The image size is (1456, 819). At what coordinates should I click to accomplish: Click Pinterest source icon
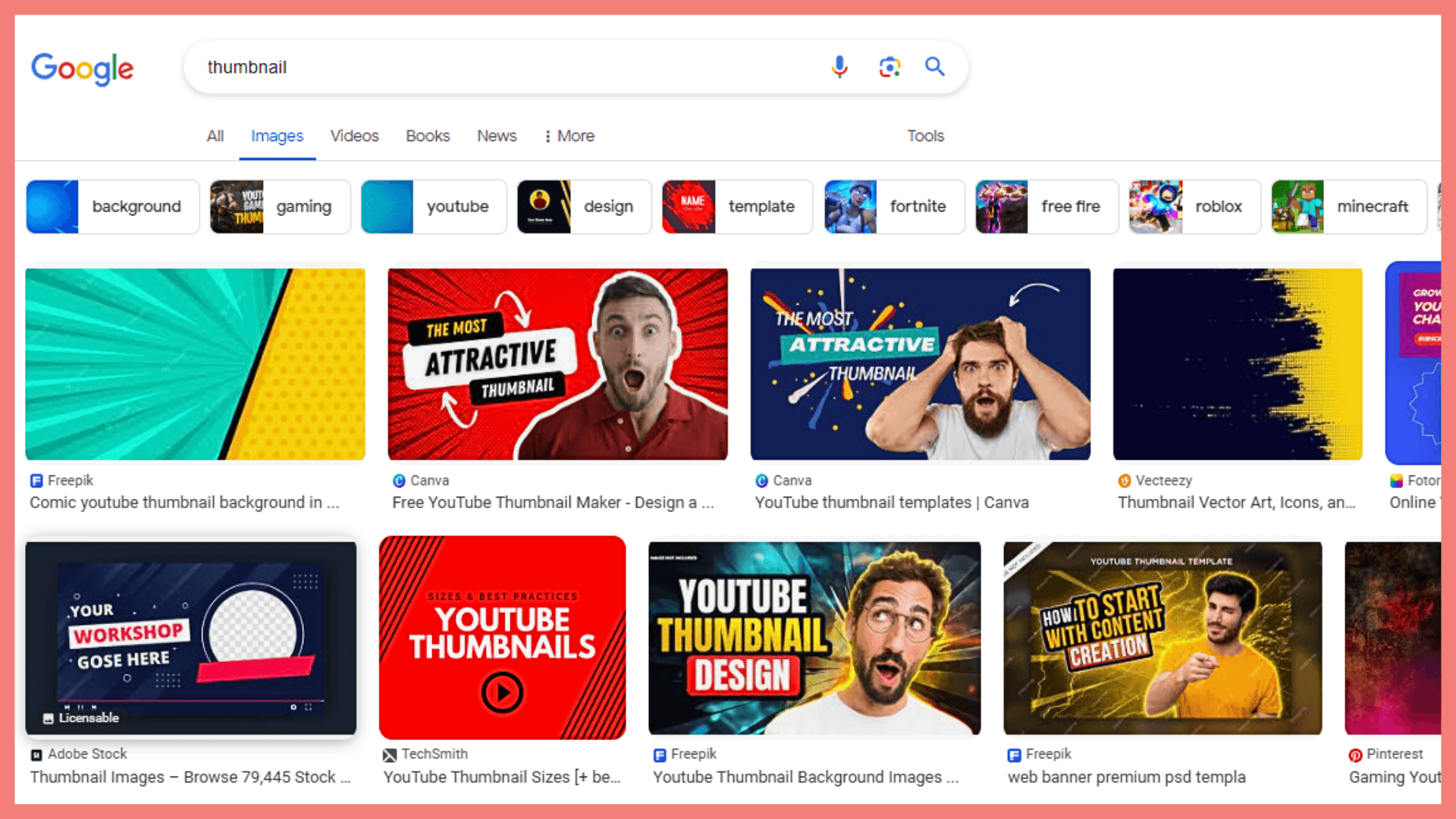click(1355, 755)
